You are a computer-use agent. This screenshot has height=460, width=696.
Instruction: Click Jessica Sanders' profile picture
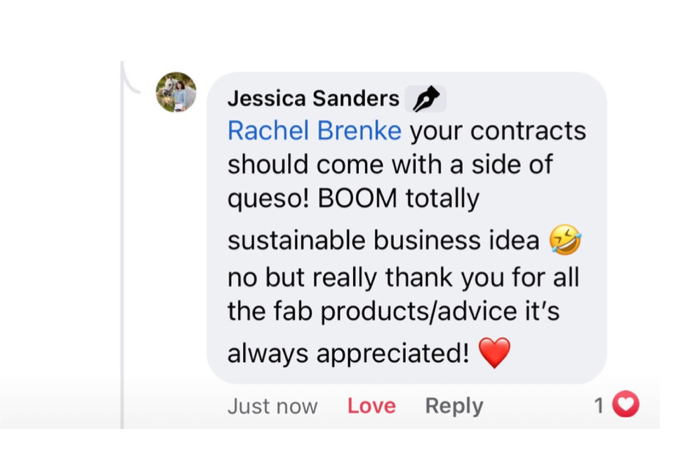176,93
